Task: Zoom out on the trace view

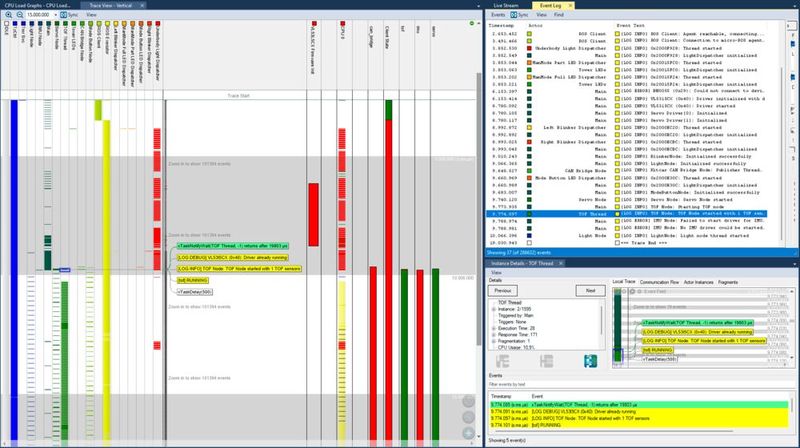Action: click(19, 15)
